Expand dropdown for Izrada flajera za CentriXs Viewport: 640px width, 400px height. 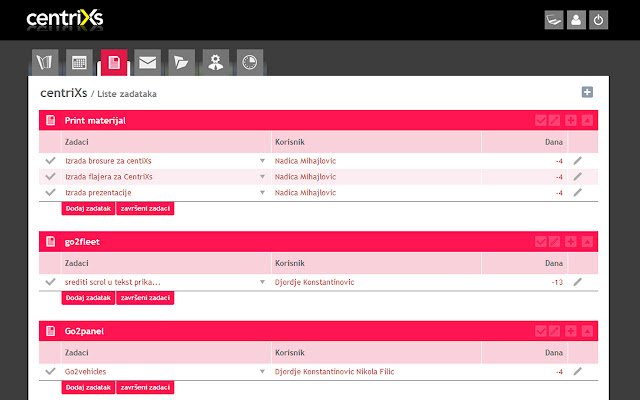(x=262, y=177)
